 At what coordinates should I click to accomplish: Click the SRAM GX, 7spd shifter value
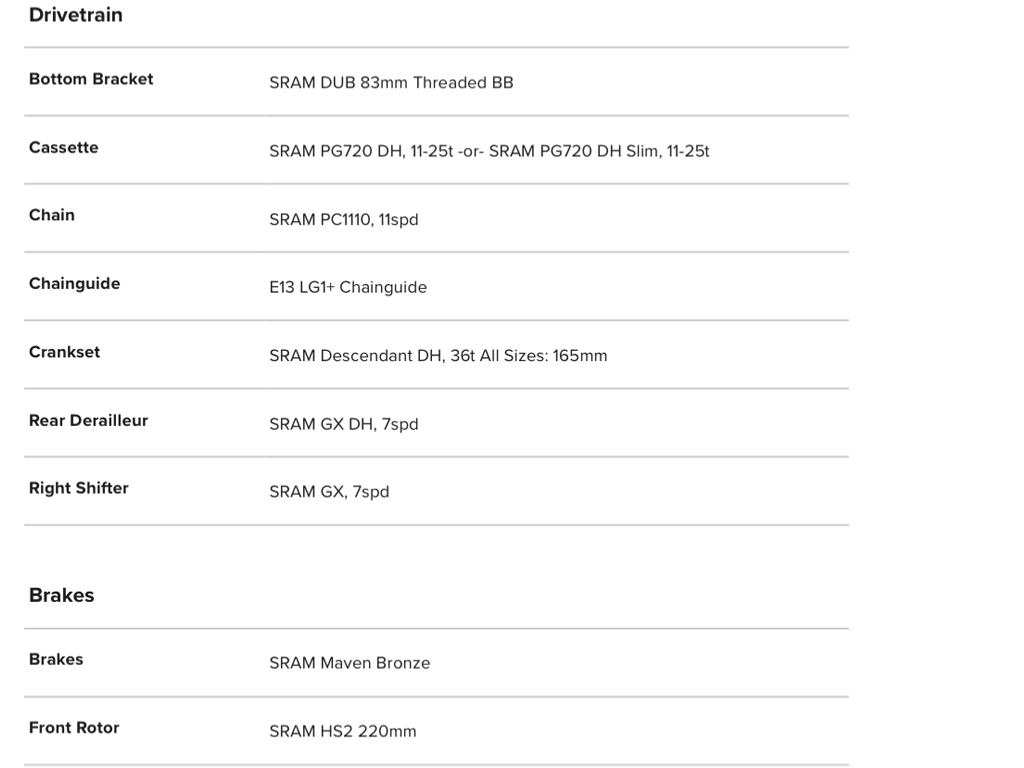coord(329,492)
